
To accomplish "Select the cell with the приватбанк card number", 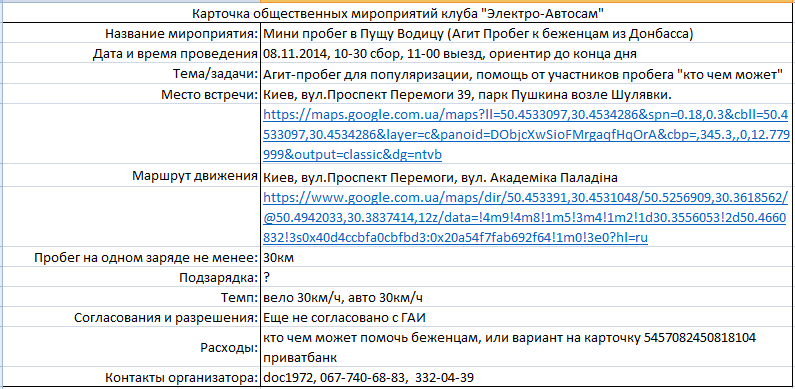I will 526,348.
